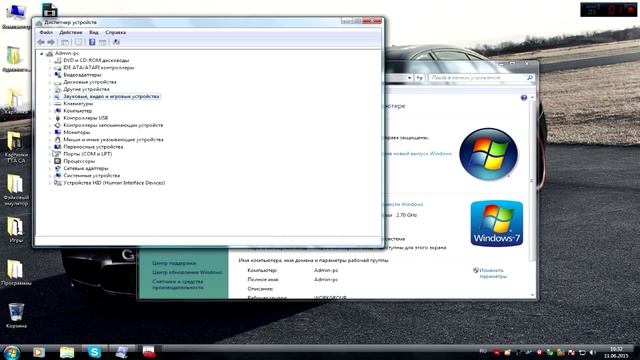Open the Справка menu

pos(116,32)
